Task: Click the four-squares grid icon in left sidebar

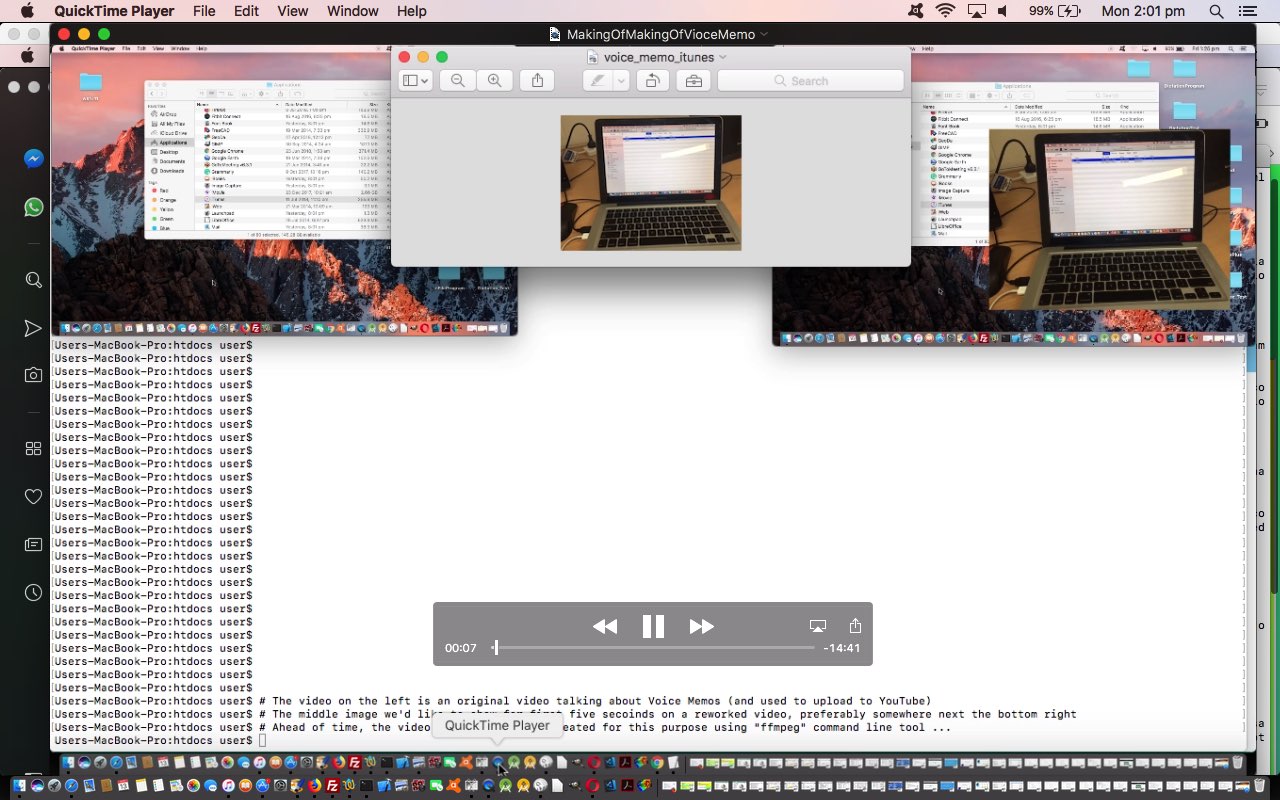Action: tap(33, 448)
